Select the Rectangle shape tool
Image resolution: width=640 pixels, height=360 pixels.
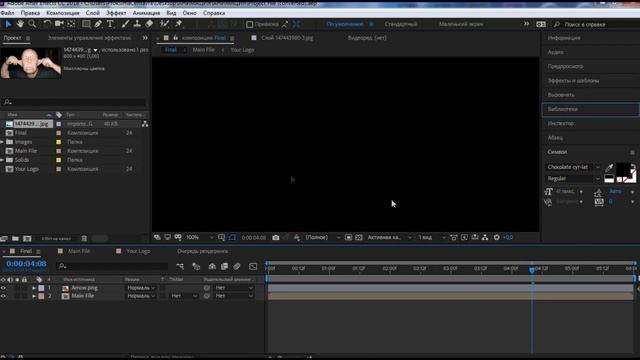[86, 24]
